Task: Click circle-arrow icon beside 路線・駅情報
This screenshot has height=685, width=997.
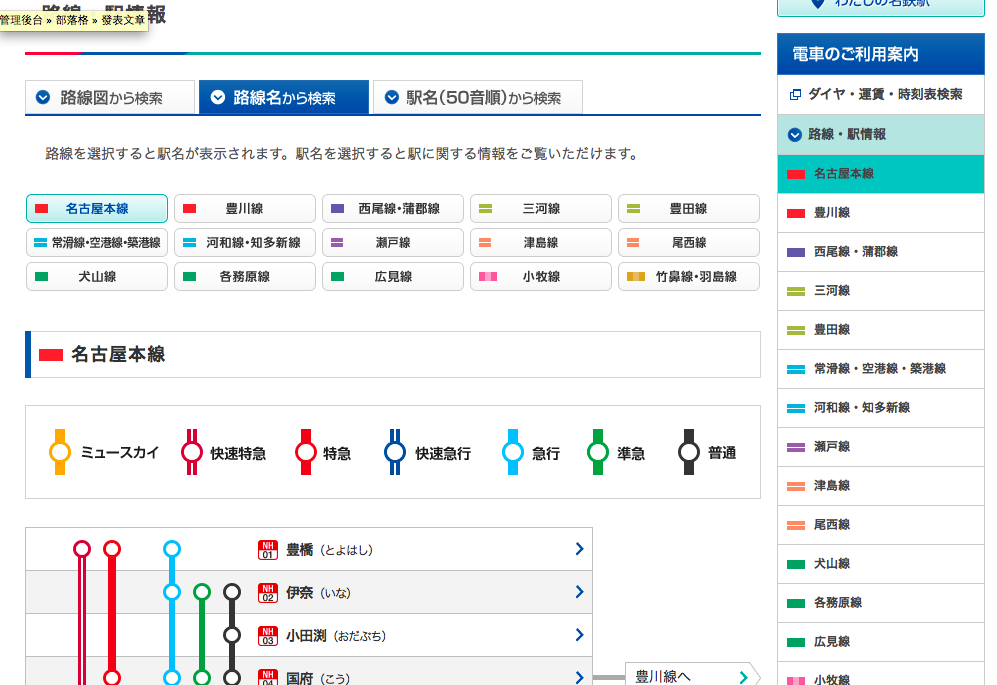Action: [x=795, y=135]
